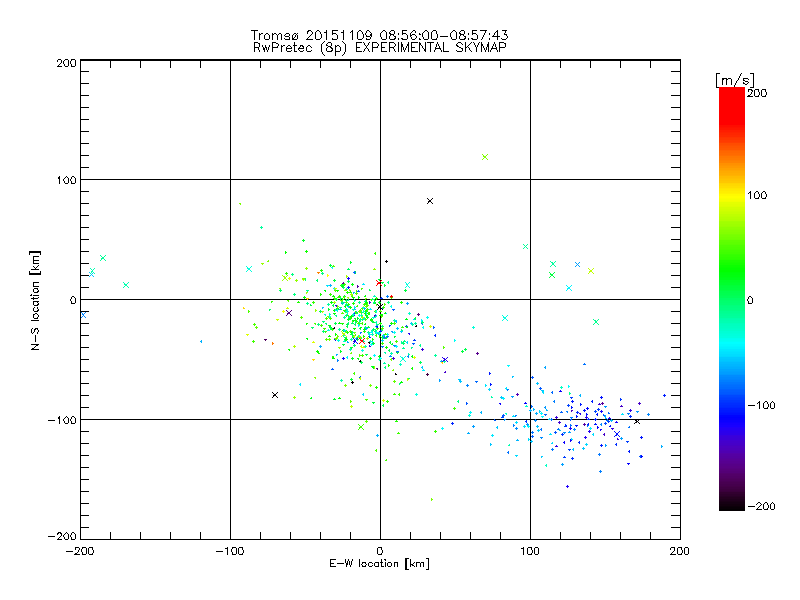The image size is (800, 600).
Task: Click the colorbar's '-200' bottom label
Action: (x=761, y=506)
